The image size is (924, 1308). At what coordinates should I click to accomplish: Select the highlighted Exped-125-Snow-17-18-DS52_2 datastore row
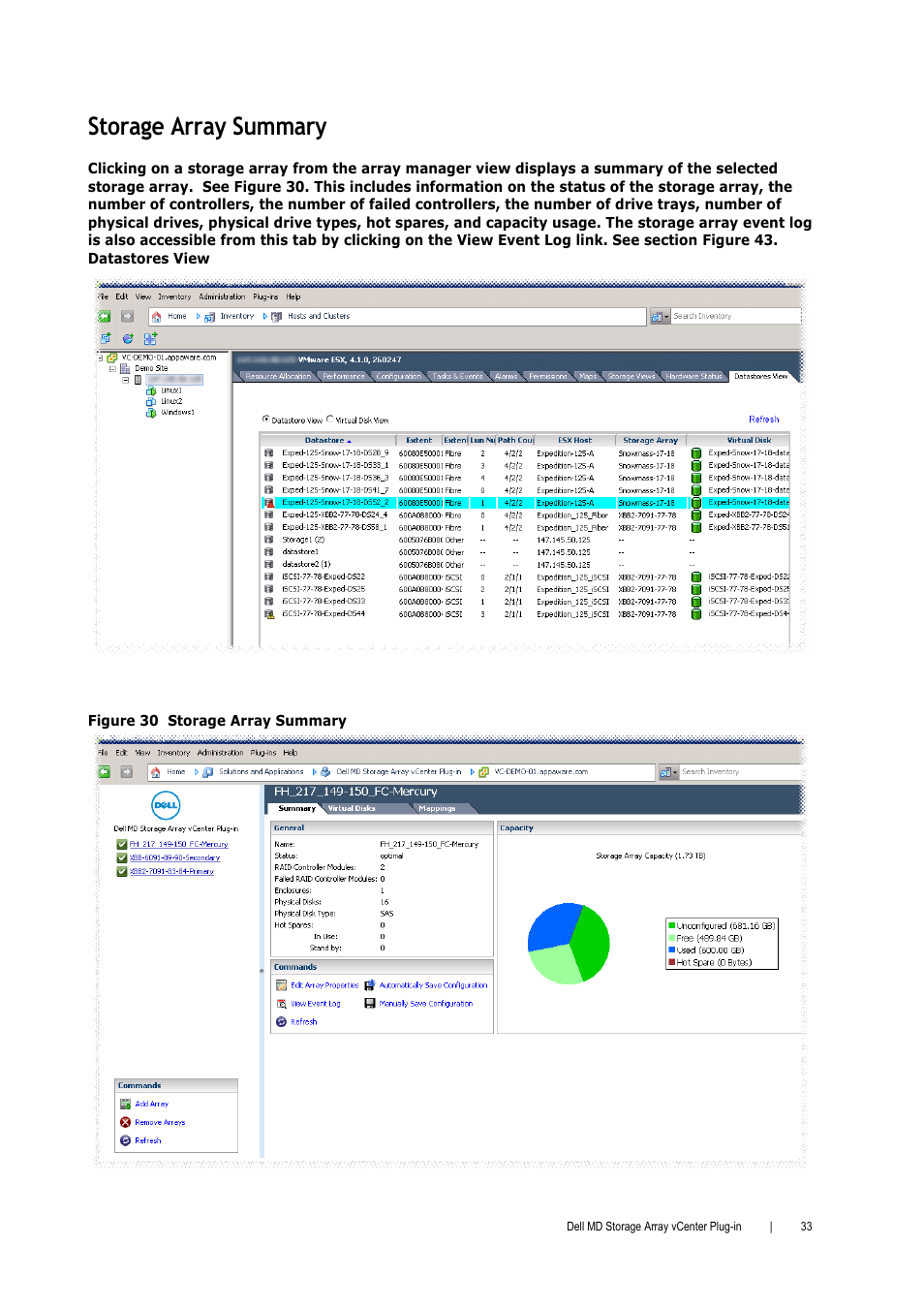[x=525, y=503]
